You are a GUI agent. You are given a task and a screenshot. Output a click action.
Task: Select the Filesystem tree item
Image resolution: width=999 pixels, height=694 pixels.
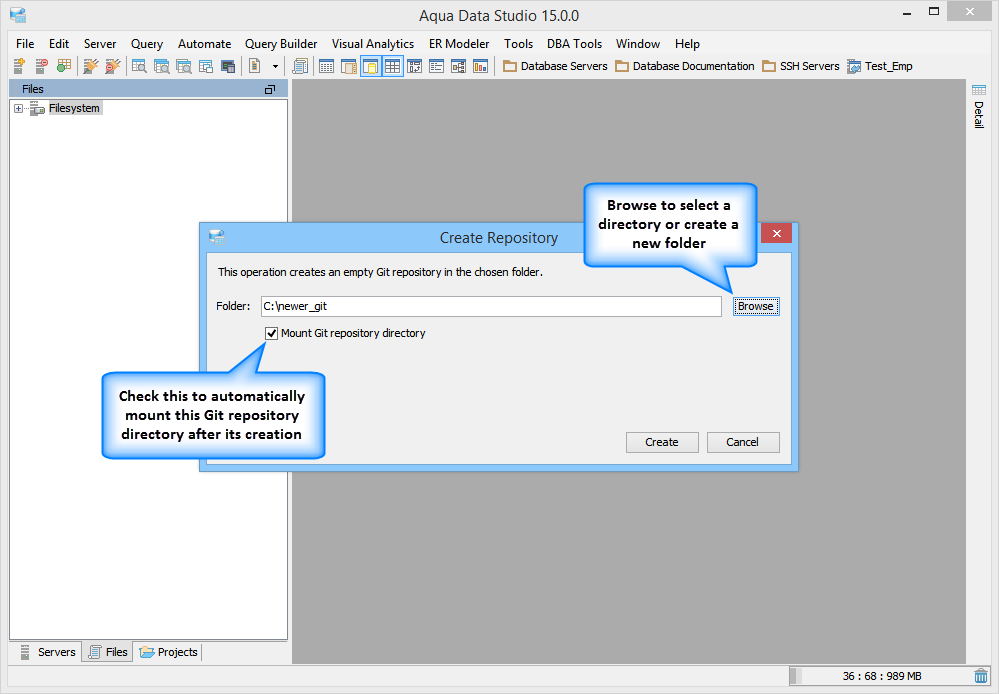(x=74, y=108)
